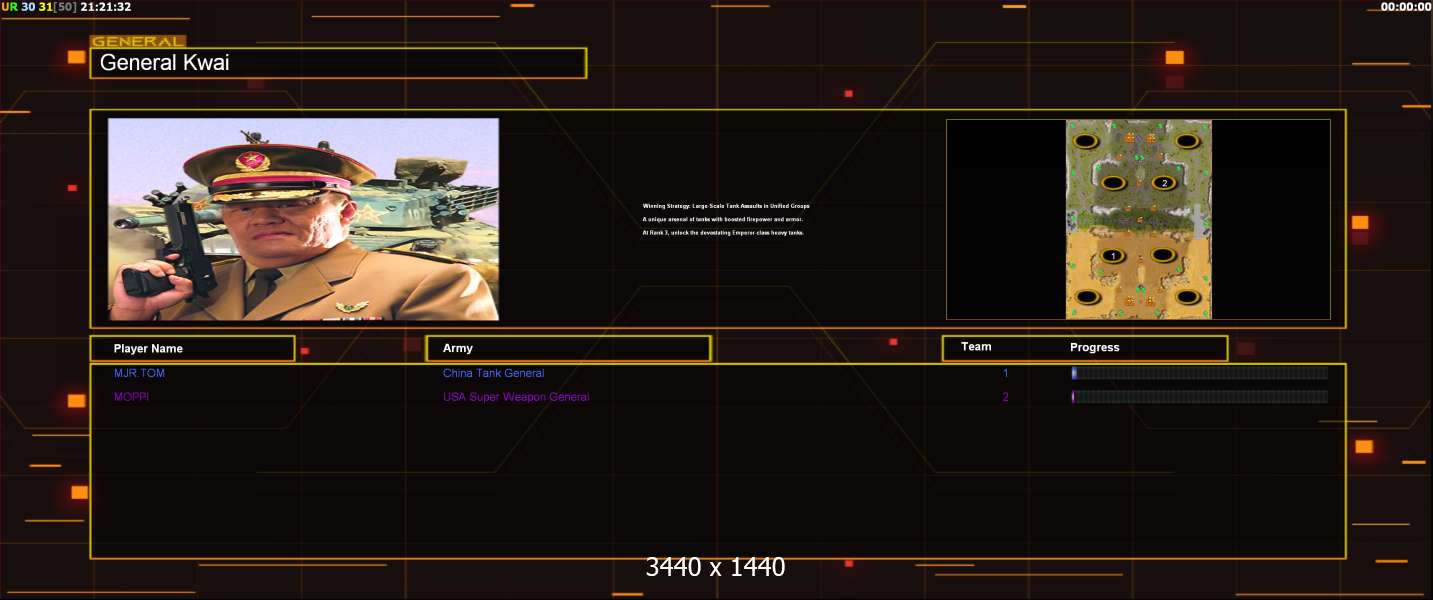Click the [50] value in status overlay
Image resolution: width=1433 pixels, height=600 pixels.
click(x=66, y=7)
